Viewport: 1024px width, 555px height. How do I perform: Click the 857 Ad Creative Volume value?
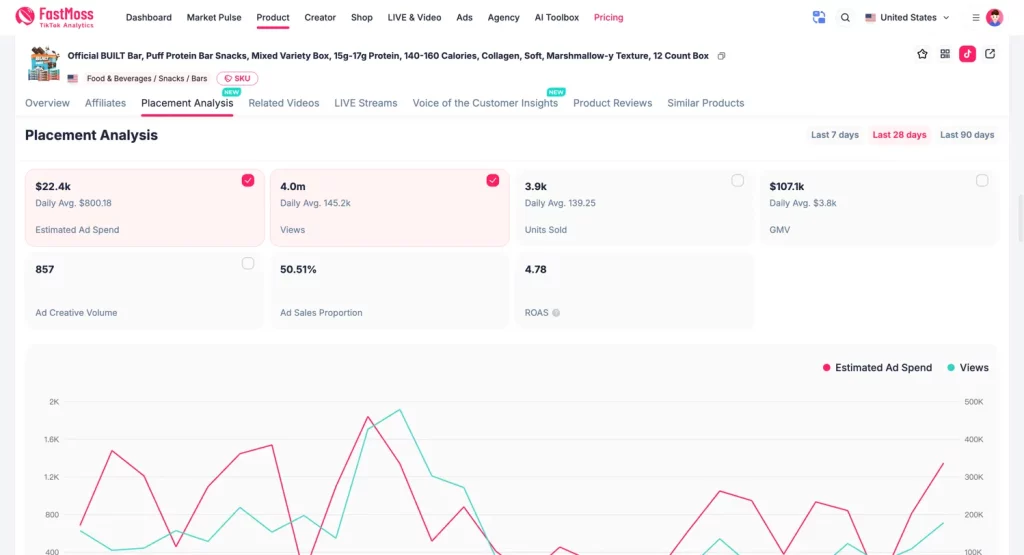pos(44,269)
